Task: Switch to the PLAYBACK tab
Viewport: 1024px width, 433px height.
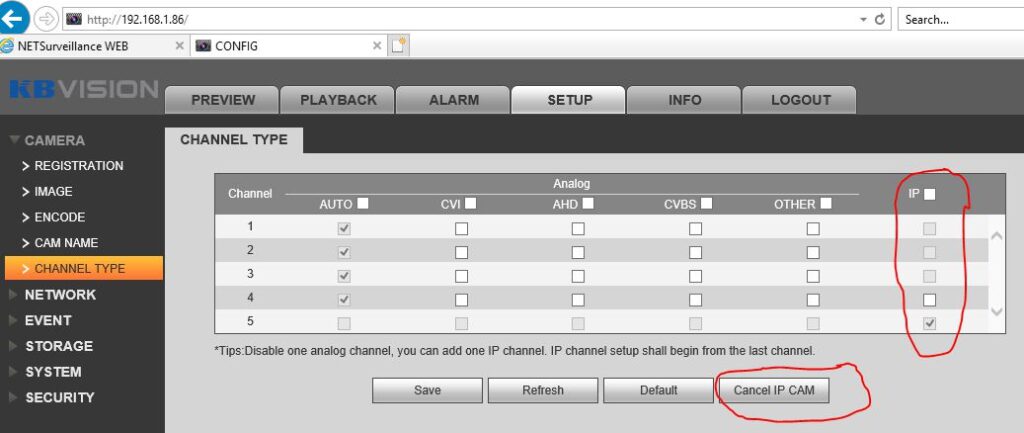Action: 338,100
